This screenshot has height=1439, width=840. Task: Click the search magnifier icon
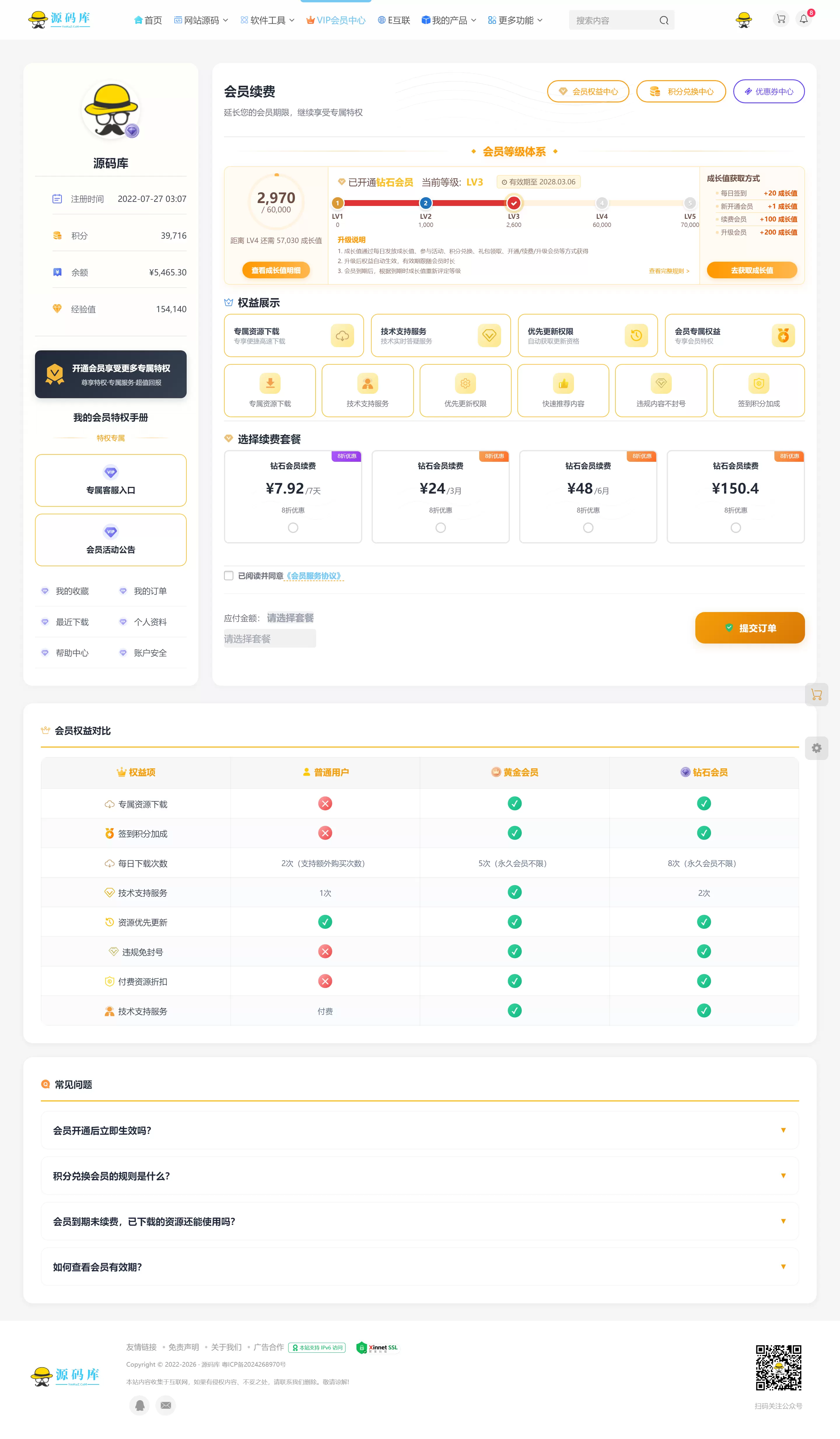pos(664,20)
